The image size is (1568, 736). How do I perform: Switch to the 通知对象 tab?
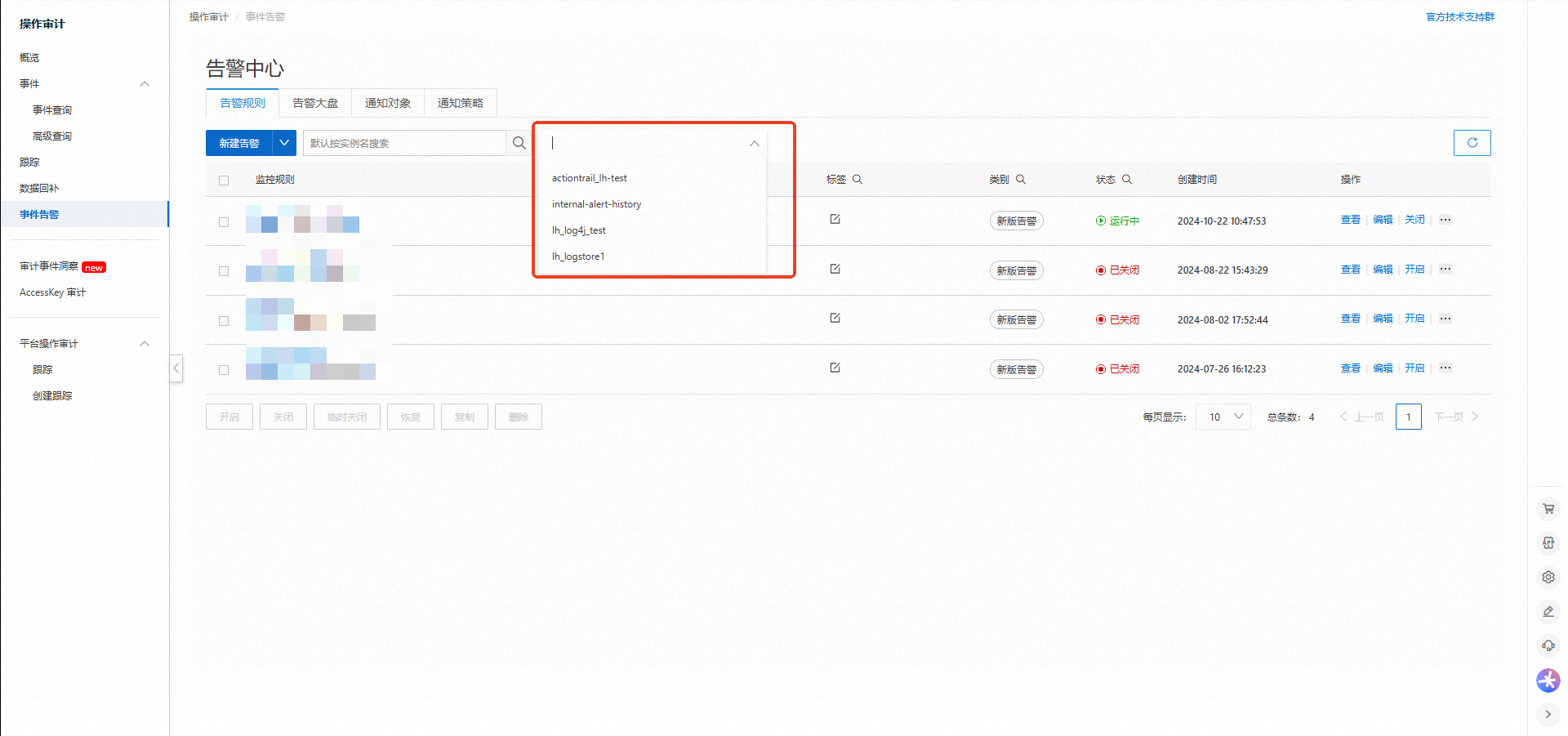[388, 103]
